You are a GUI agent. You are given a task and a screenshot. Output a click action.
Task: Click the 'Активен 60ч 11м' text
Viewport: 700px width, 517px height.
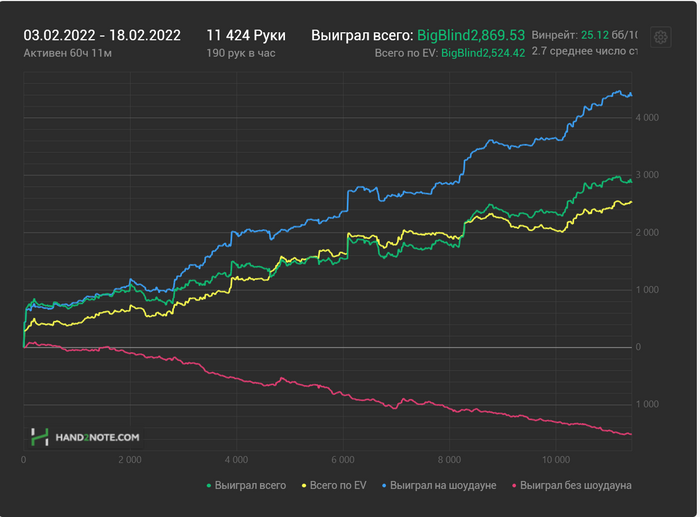67,53
